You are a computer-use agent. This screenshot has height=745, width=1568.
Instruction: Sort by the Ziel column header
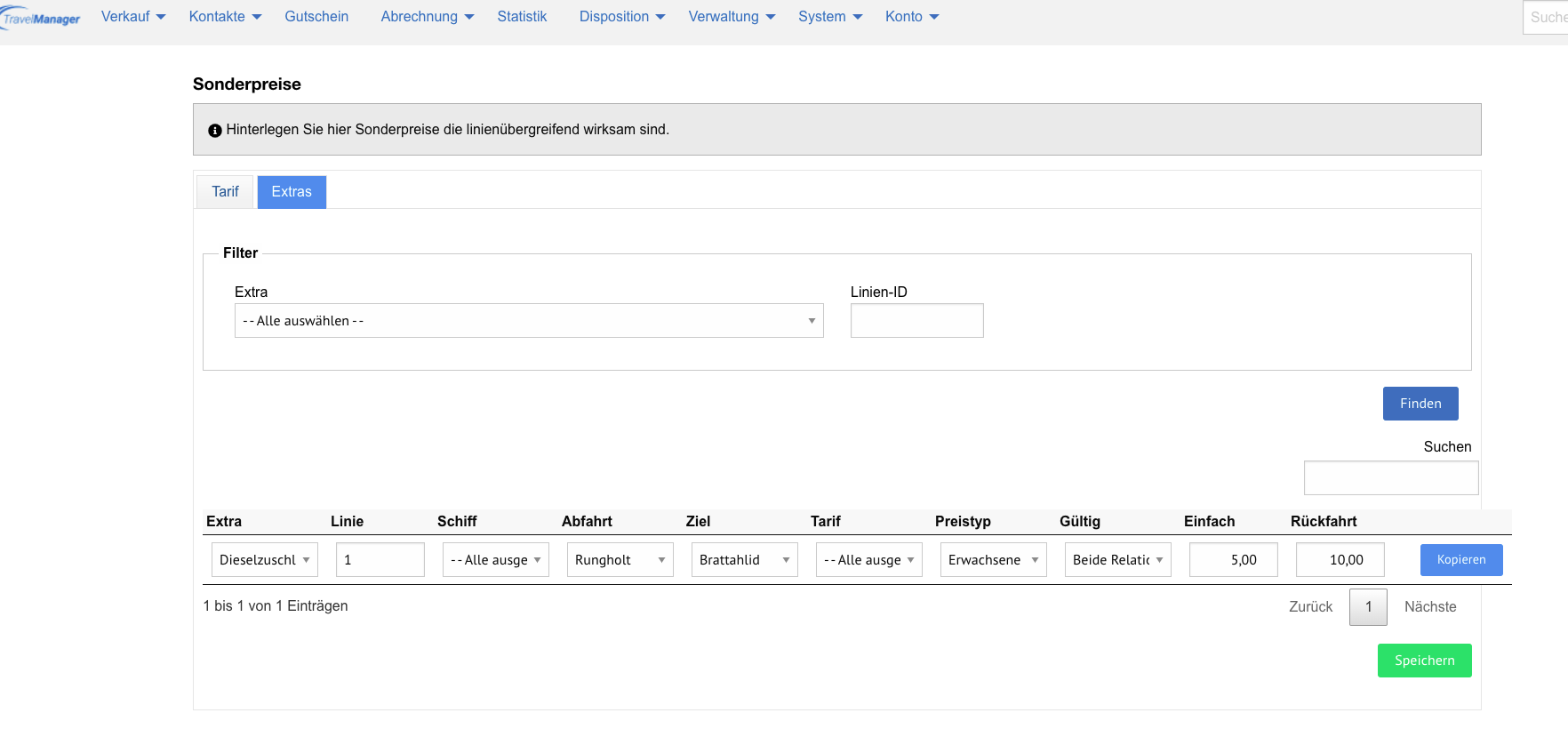(698, 522)
